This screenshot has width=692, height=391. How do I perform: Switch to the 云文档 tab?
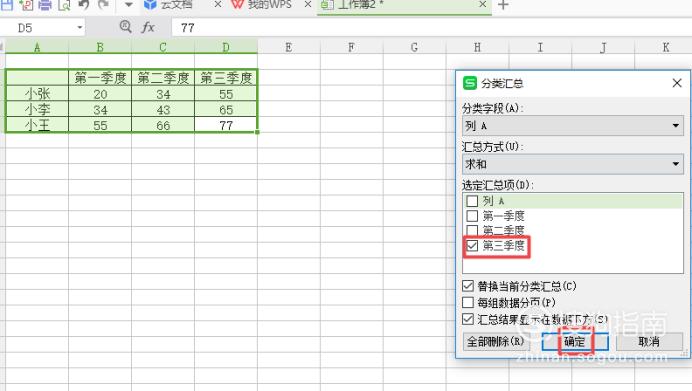pos(176,5)
